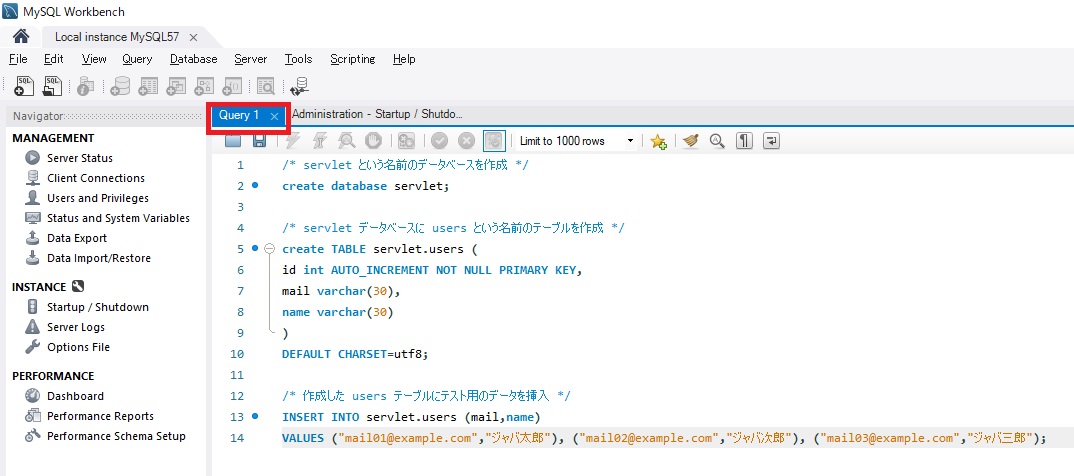Image resolution: width=1074 pixels, height=476 pixels.
Task: Open the Help menu
Action: [404, 59]
